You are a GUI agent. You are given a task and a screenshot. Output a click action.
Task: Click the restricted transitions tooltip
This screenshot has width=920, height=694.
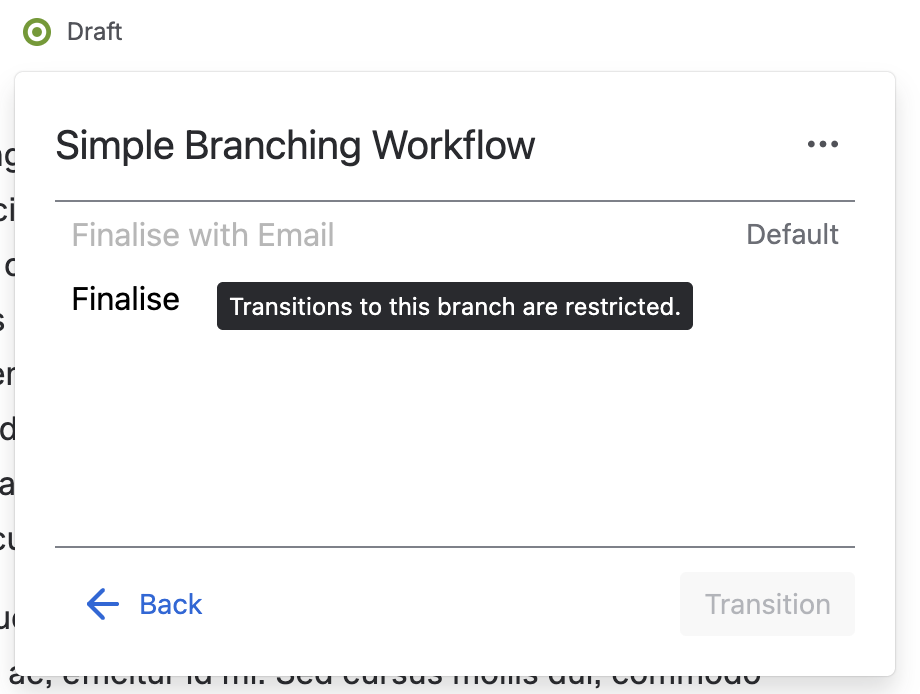tap(455, 306)
